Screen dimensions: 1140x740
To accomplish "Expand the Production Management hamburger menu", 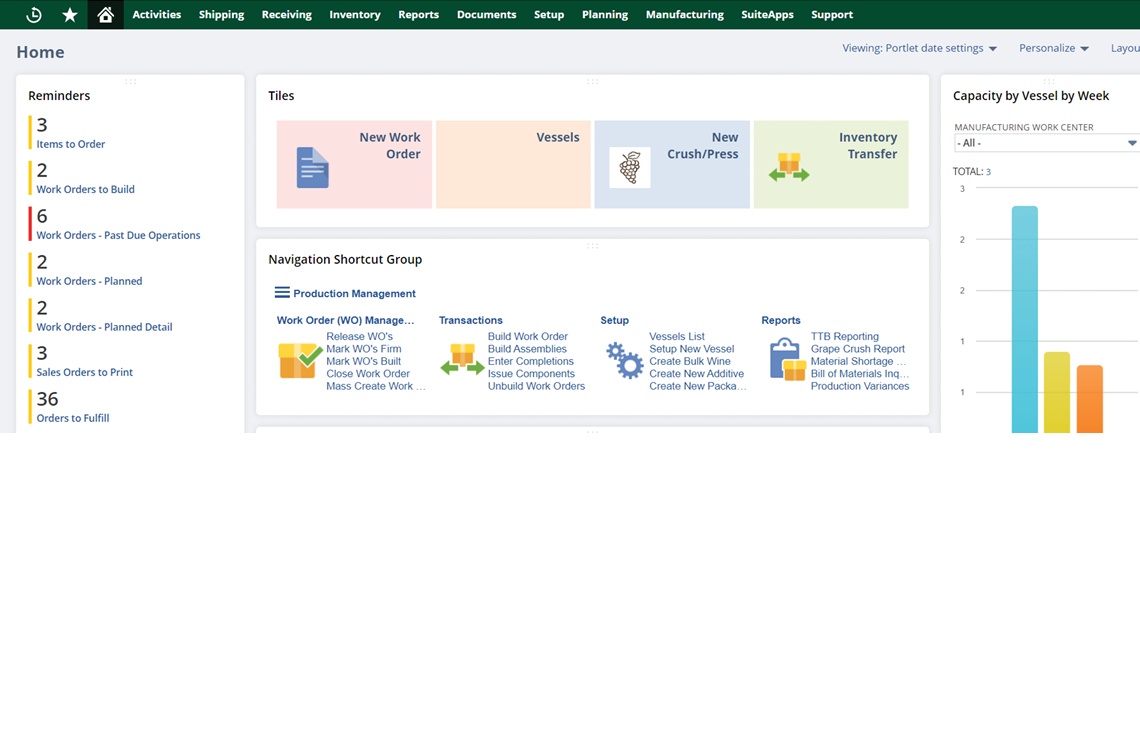I will [282, 293].
